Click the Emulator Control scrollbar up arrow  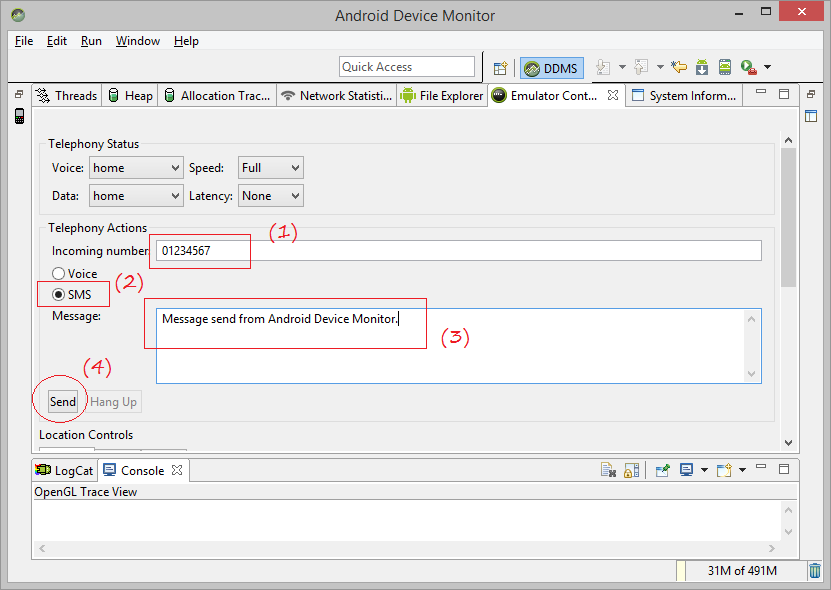coord(788,140)
